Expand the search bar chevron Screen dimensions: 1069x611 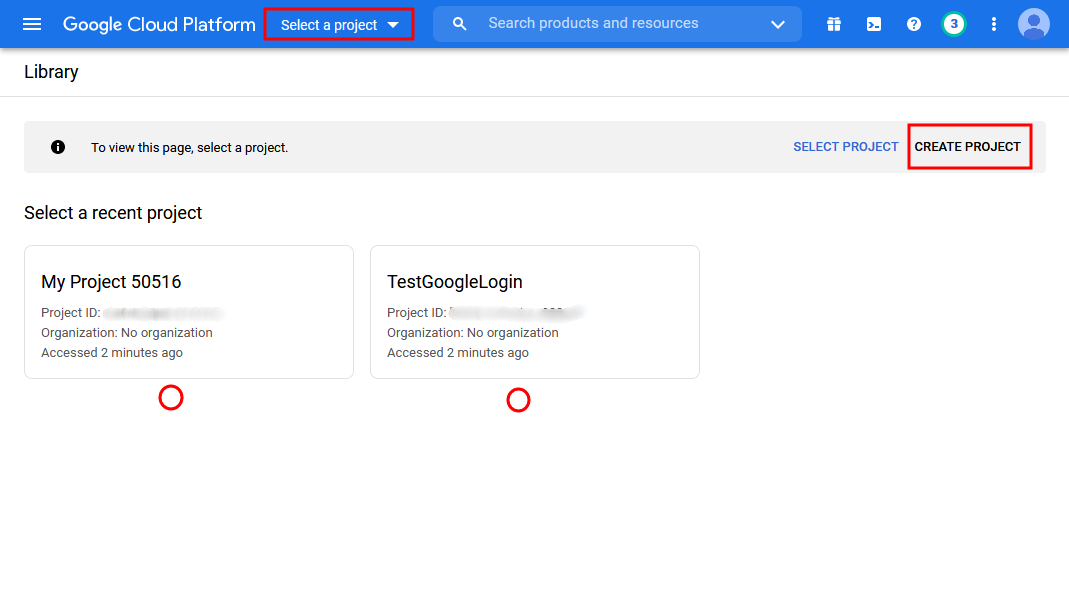(x=777, y=25)
